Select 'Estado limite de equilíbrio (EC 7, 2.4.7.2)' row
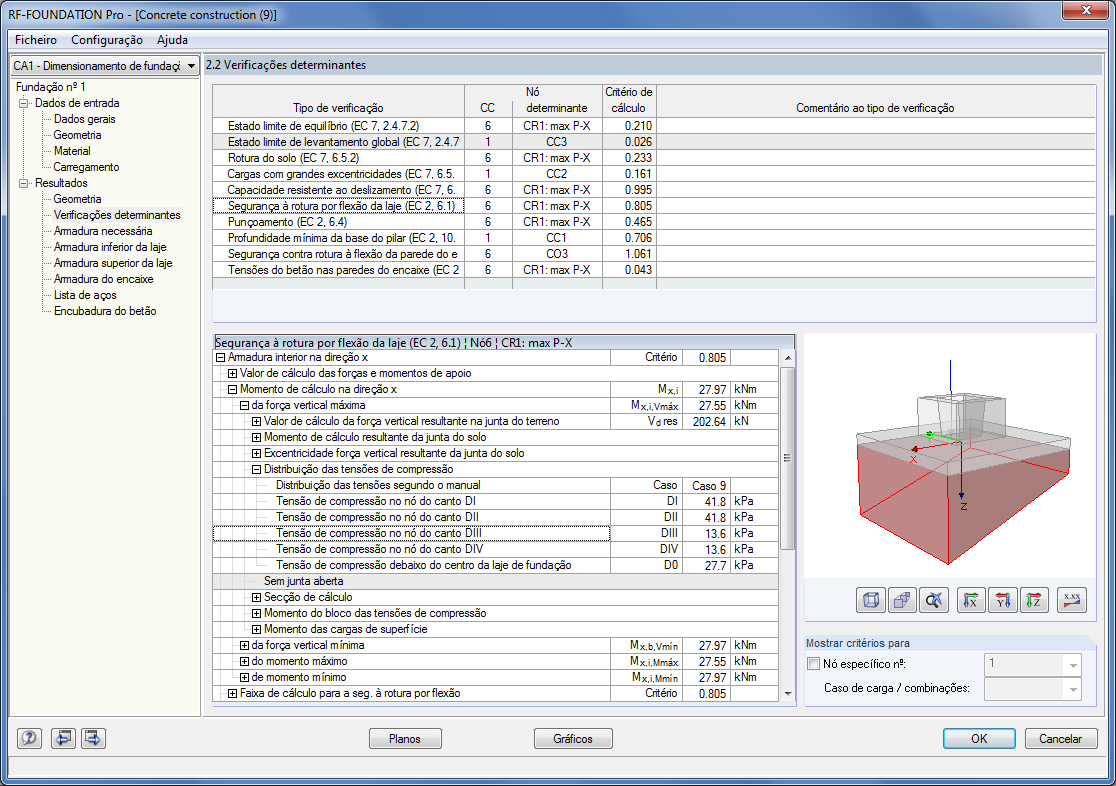The width and height of the screenshot is (1116, 786). (x=653, y=126)
